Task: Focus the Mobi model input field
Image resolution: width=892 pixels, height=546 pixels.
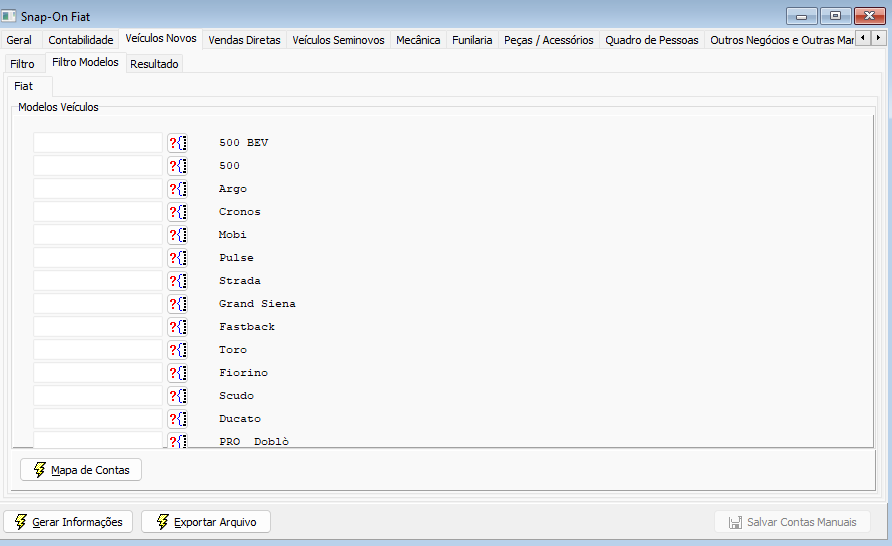Action: pyautogui.click(x=98, y=235)
